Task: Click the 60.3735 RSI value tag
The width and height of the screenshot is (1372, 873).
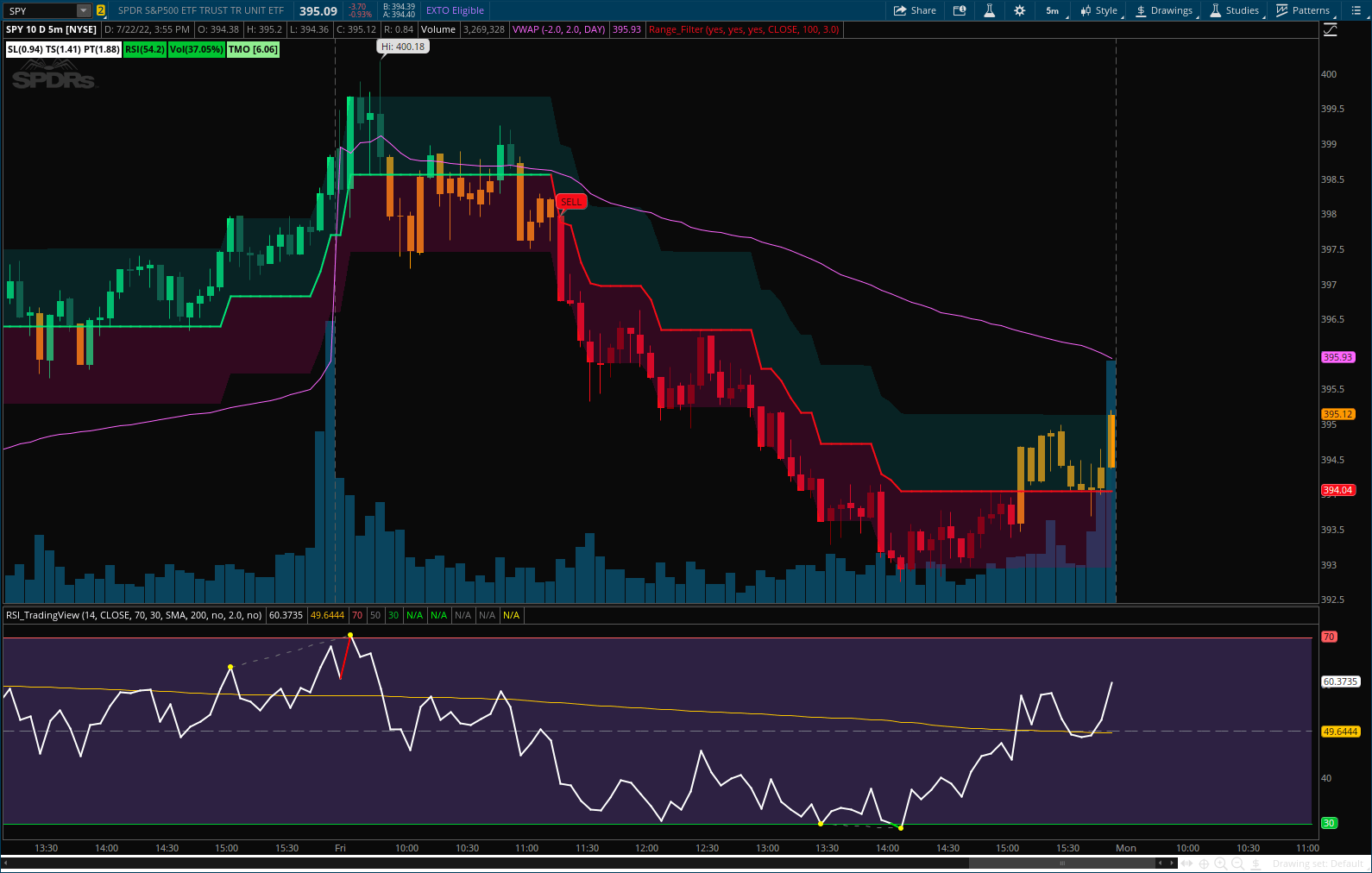Action: tap(1341, 681)
